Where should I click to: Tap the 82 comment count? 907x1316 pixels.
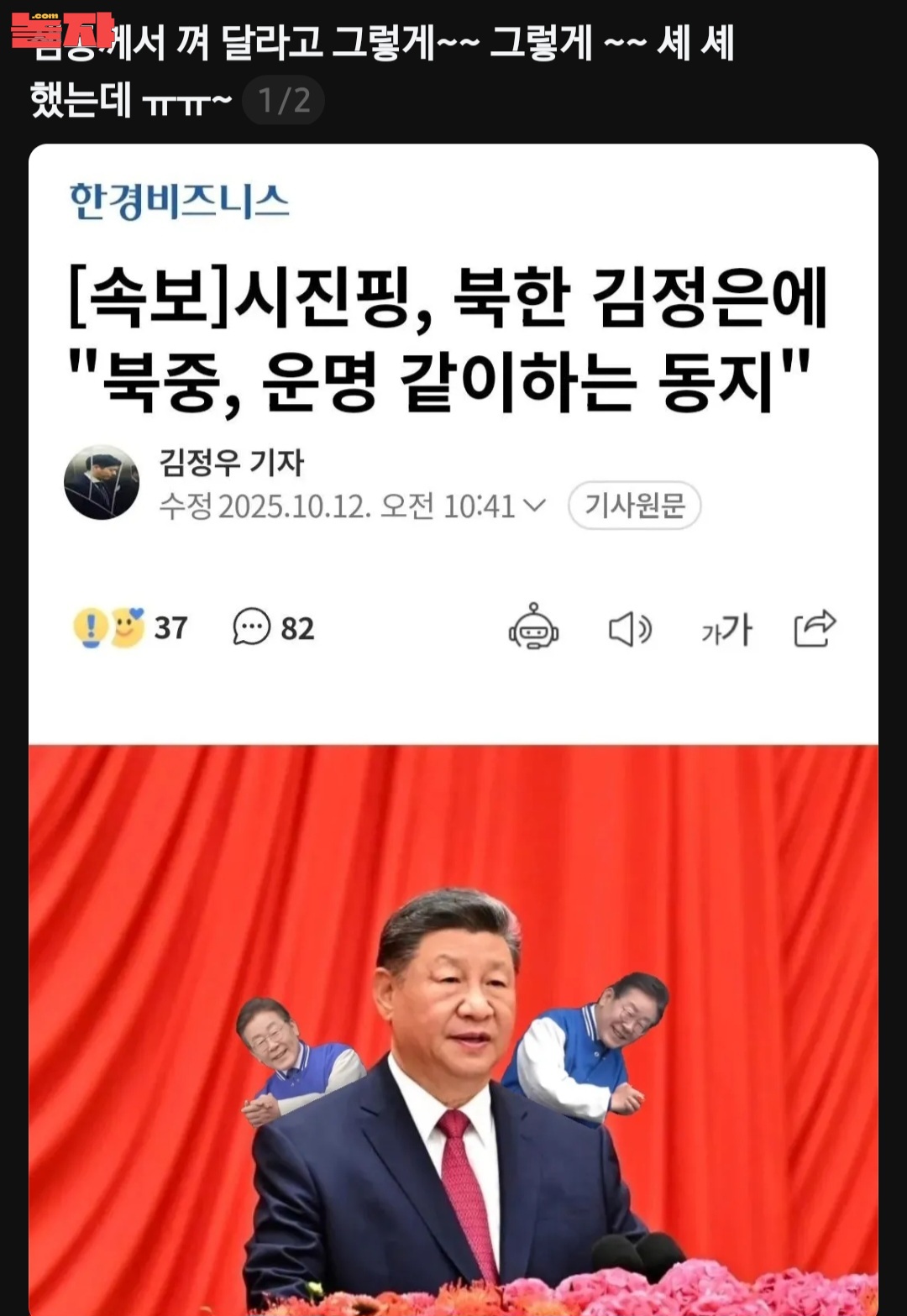pos(297,628)
